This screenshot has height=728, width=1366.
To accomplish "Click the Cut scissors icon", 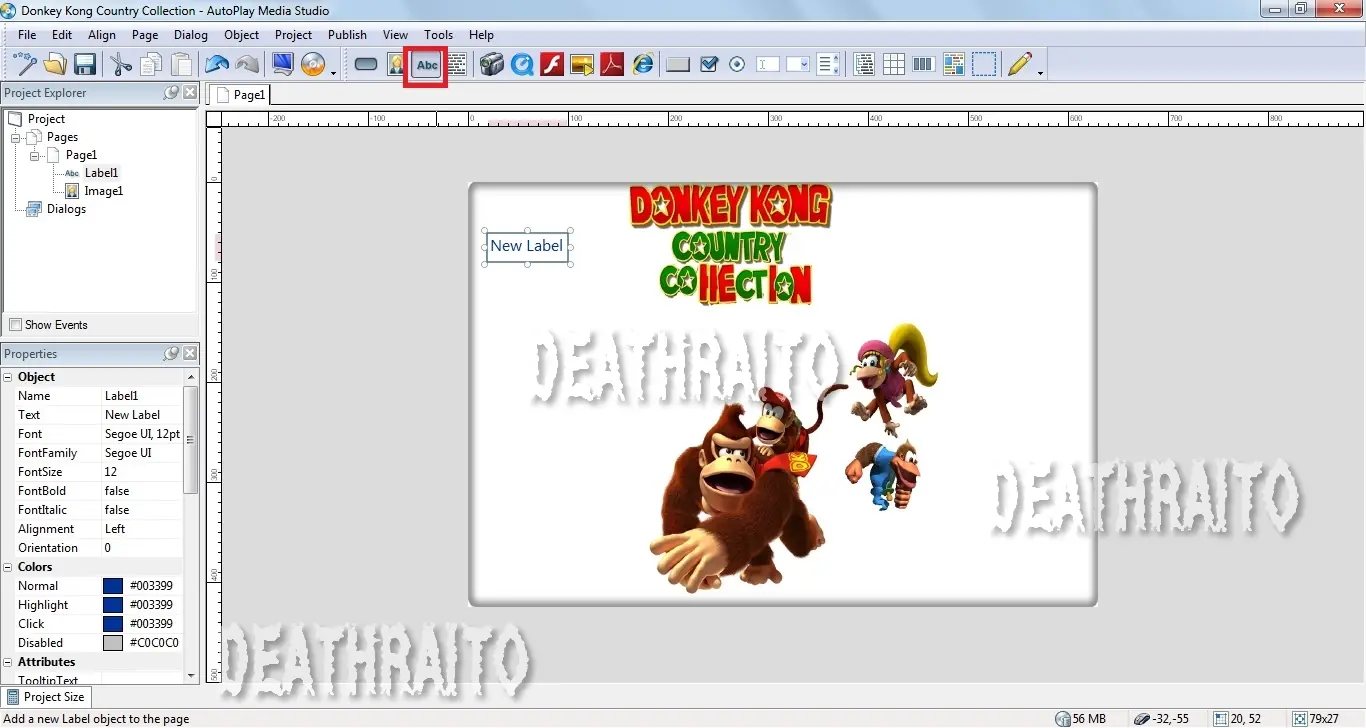I will [x=121, y=65].
